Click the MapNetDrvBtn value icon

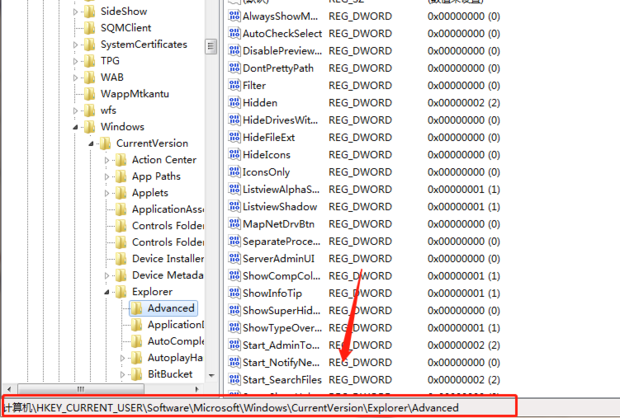(234, 224)
